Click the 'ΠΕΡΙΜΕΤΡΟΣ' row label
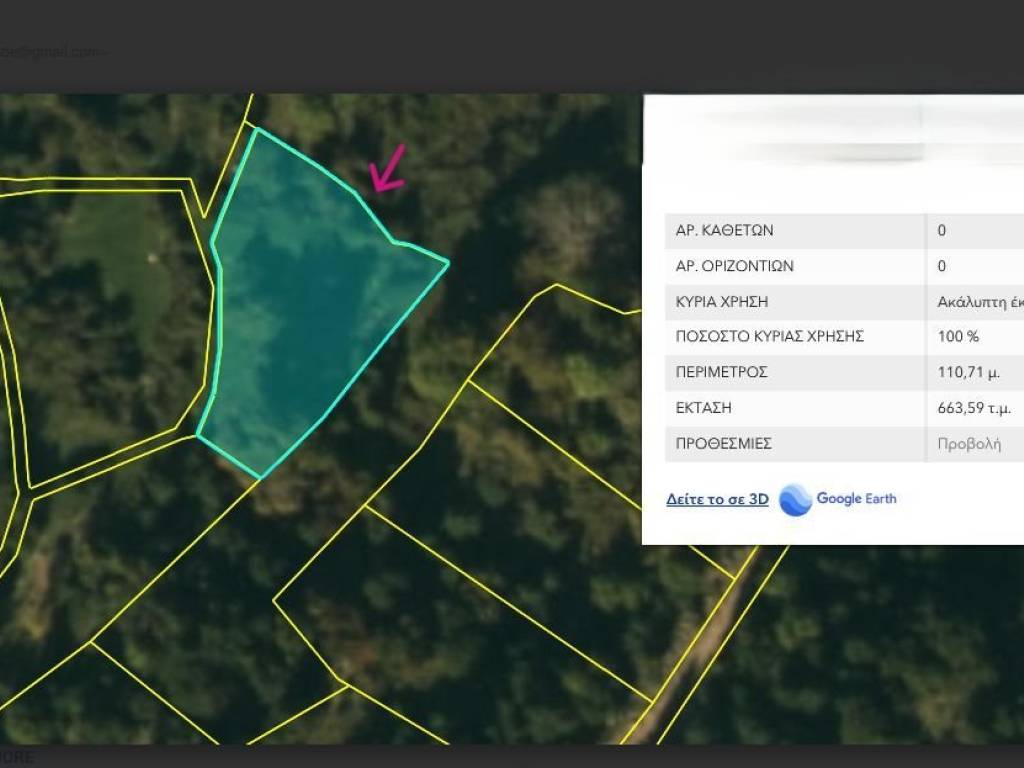 721,372
